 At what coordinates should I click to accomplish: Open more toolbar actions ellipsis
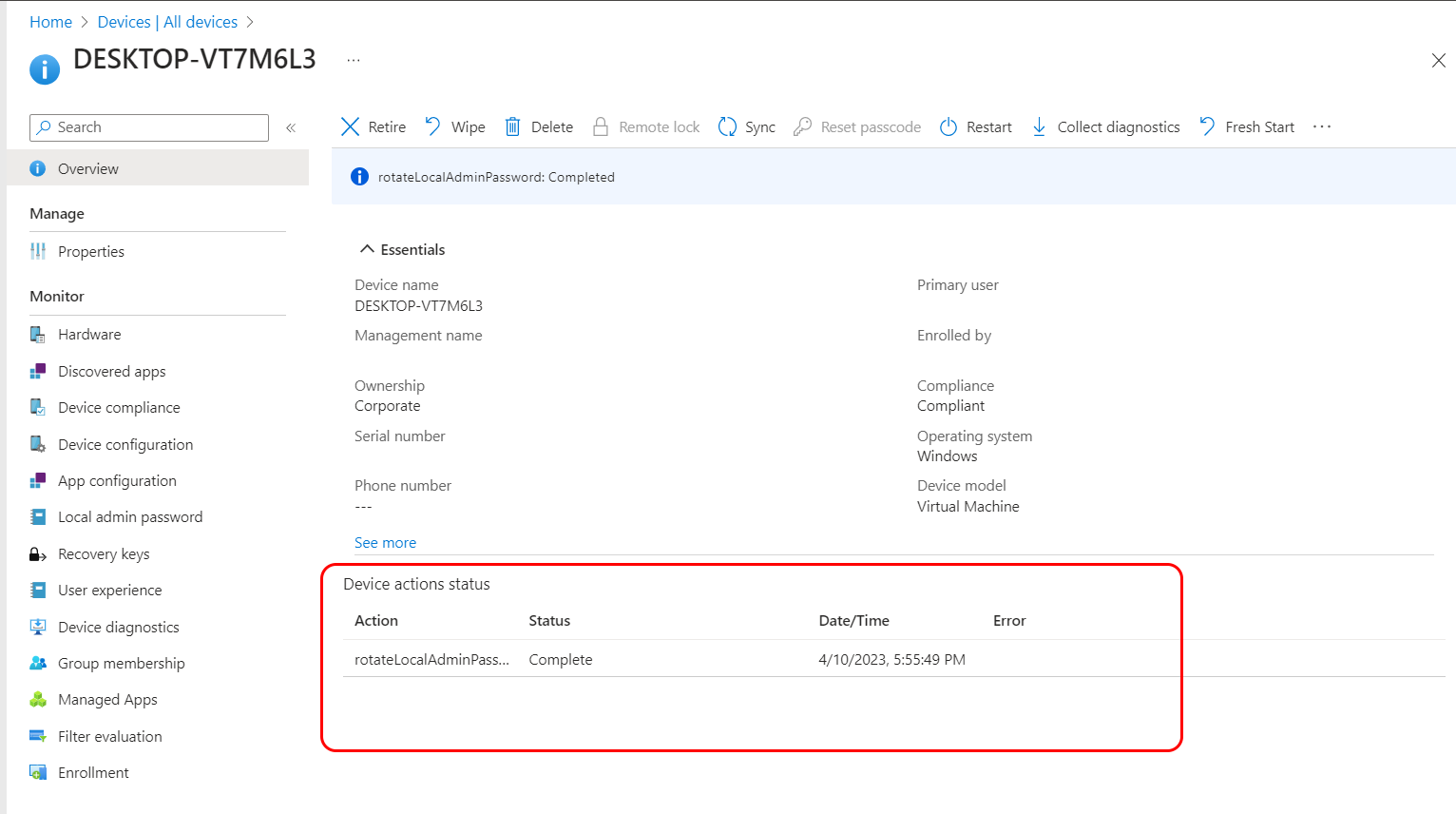click(1322, 126)
